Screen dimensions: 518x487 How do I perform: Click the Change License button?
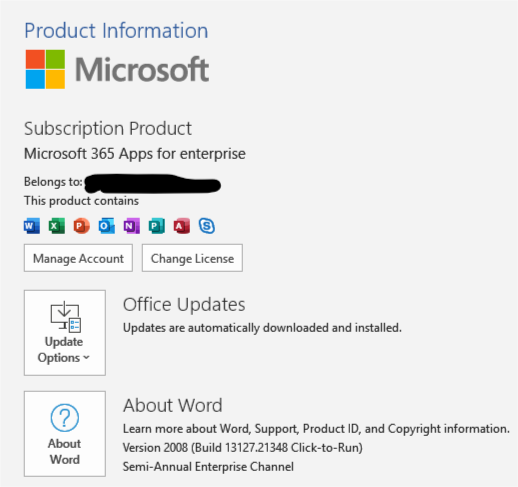(x=192, y=258)
